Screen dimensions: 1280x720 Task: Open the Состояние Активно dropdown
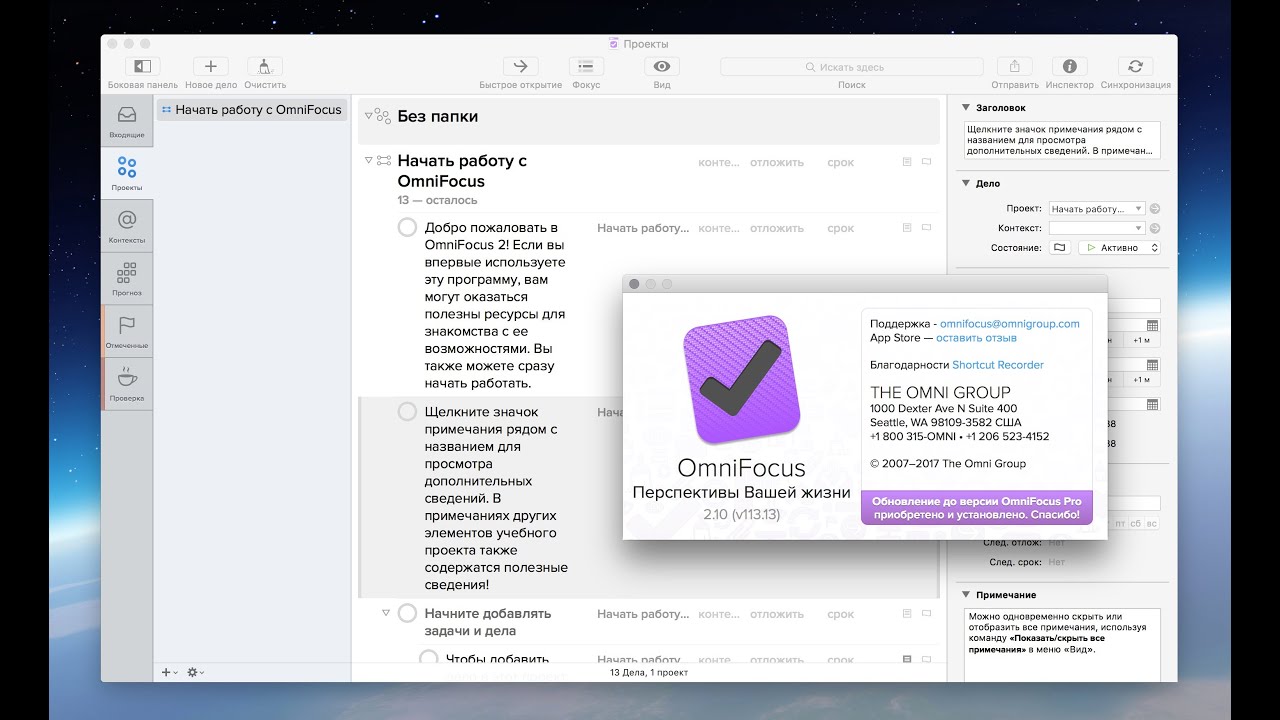click(1120, 247)
